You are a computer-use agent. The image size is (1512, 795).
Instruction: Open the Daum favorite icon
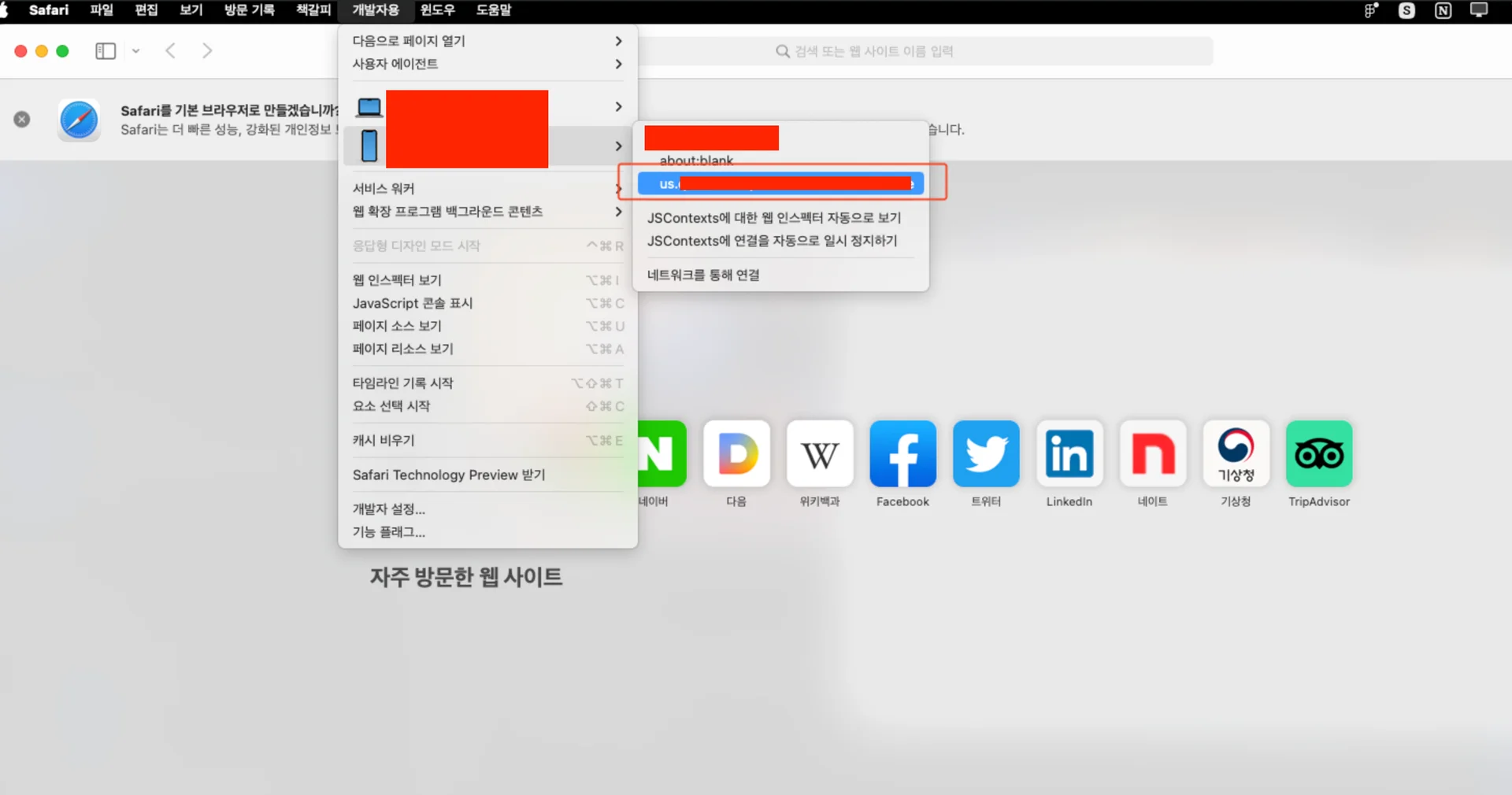(737, 453)
